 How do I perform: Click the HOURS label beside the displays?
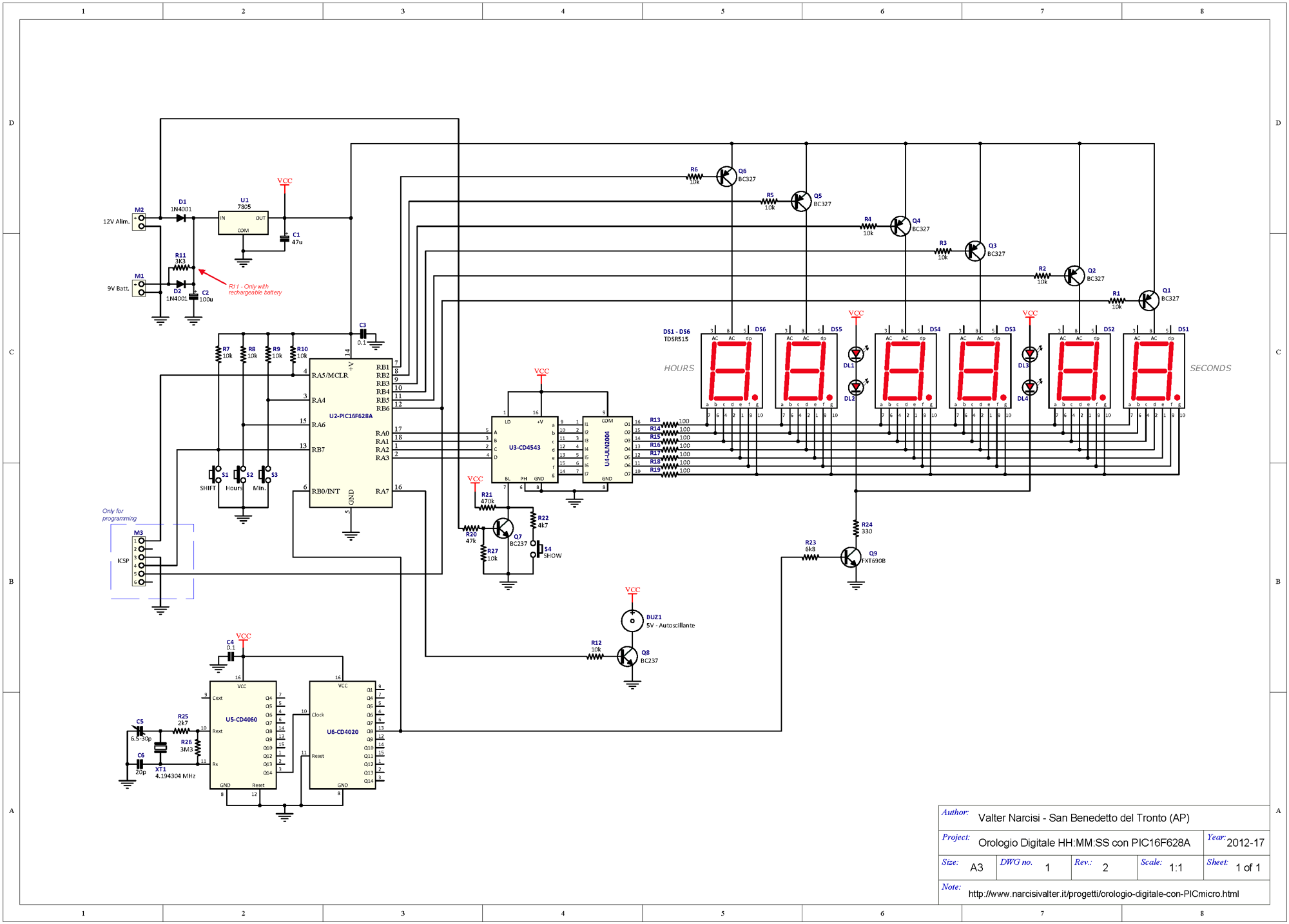[679, 369]
